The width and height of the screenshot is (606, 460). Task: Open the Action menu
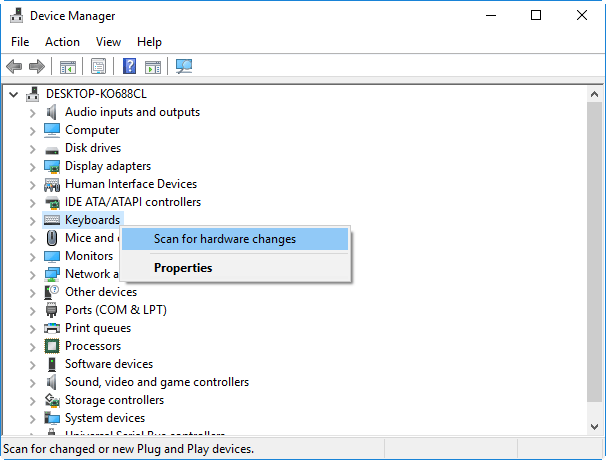[62, 42]
